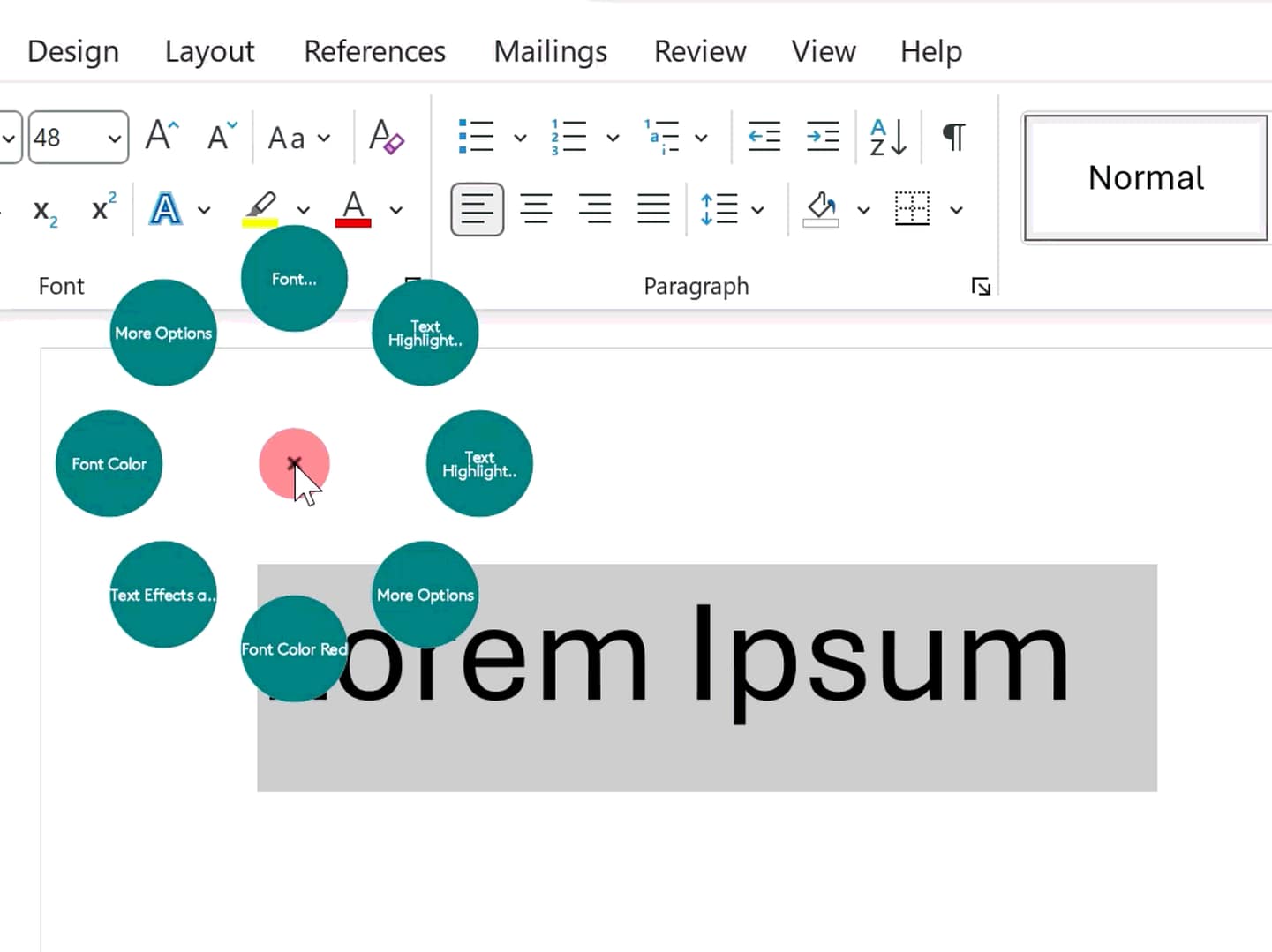Click the Increase Font Size icon
1272x952 pixels.
162,136
